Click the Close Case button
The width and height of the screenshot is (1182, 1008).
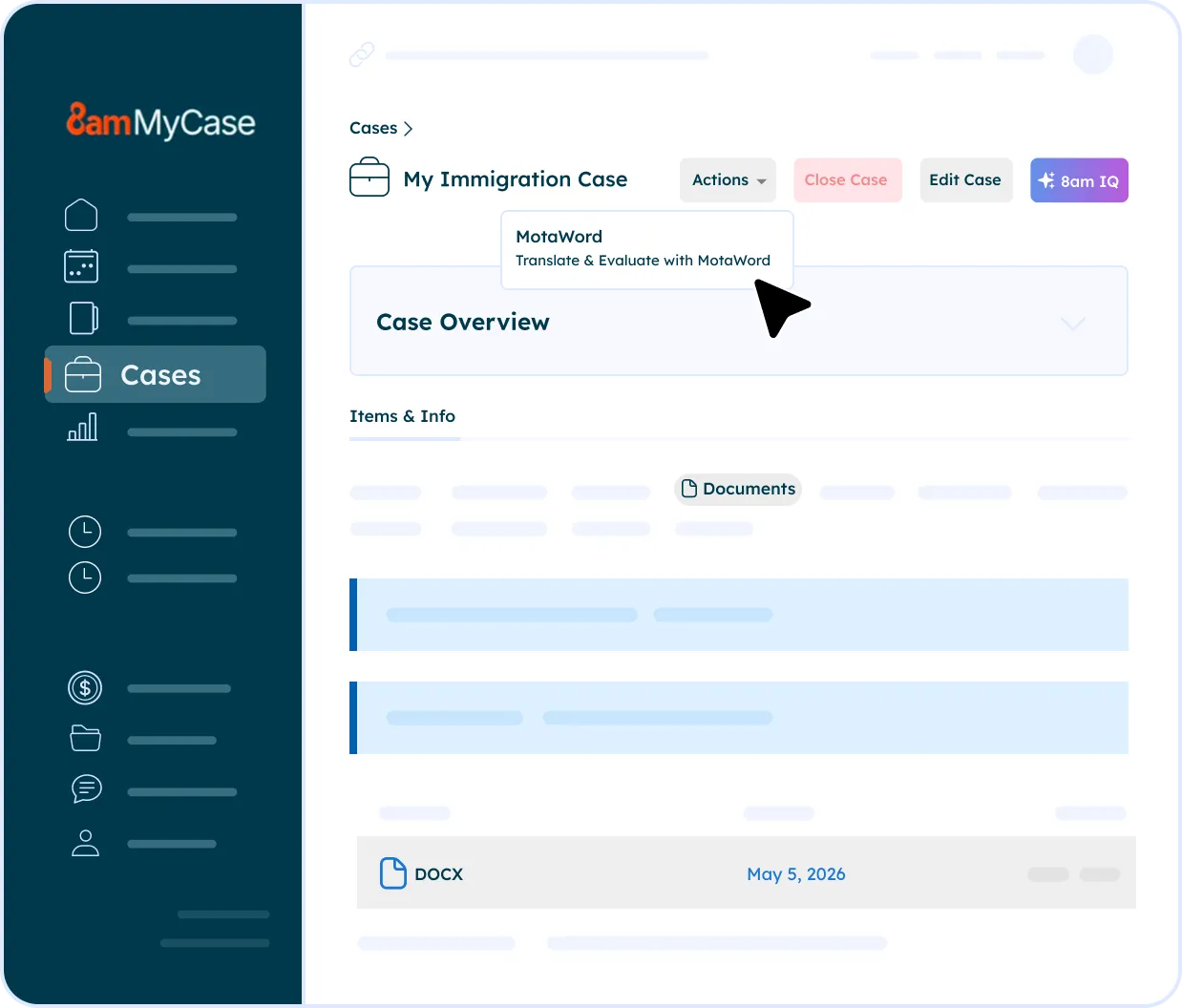point(847,180)
